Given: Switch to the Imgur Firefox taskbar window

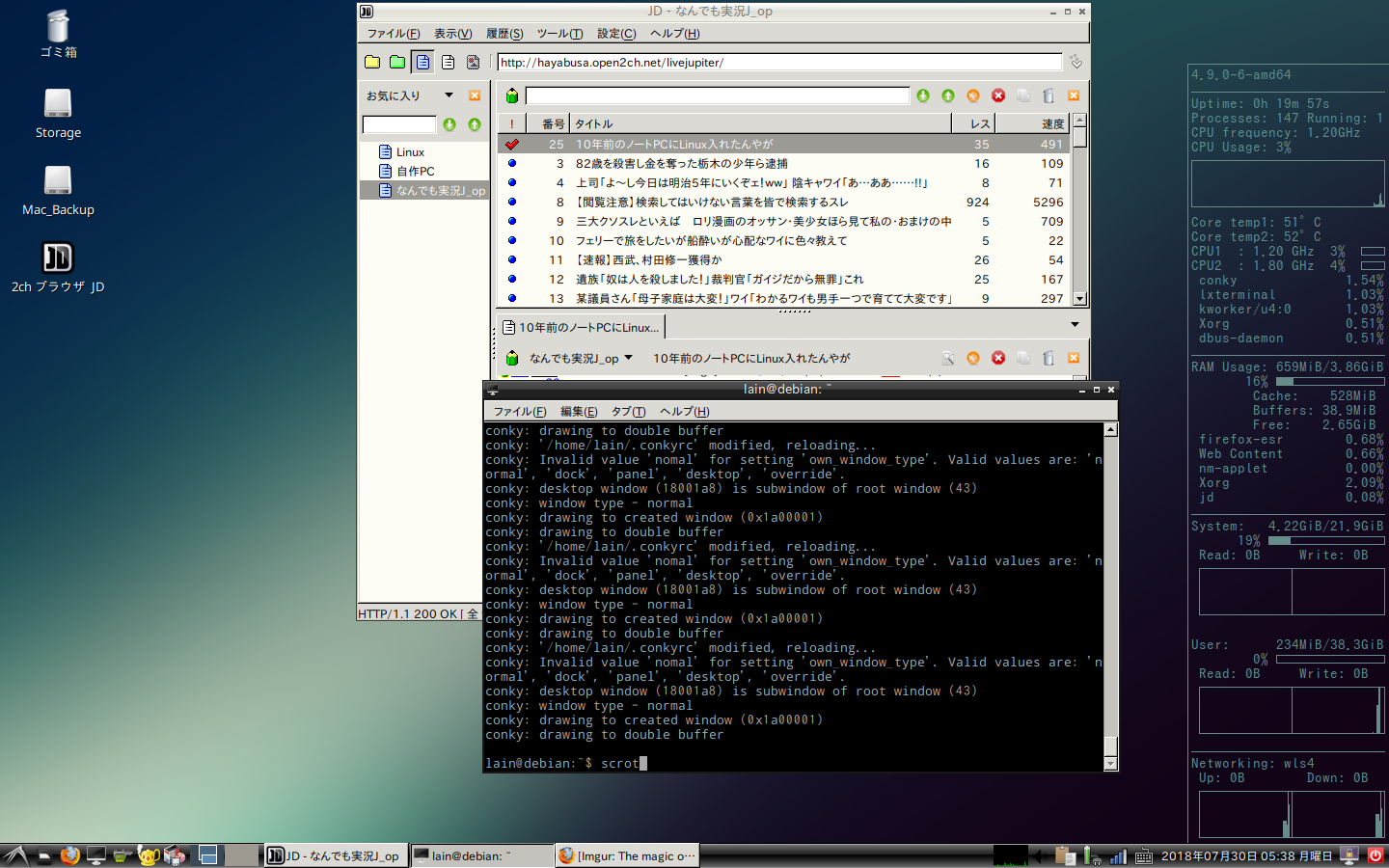Looking at the screenshot, I should [626, 855].
